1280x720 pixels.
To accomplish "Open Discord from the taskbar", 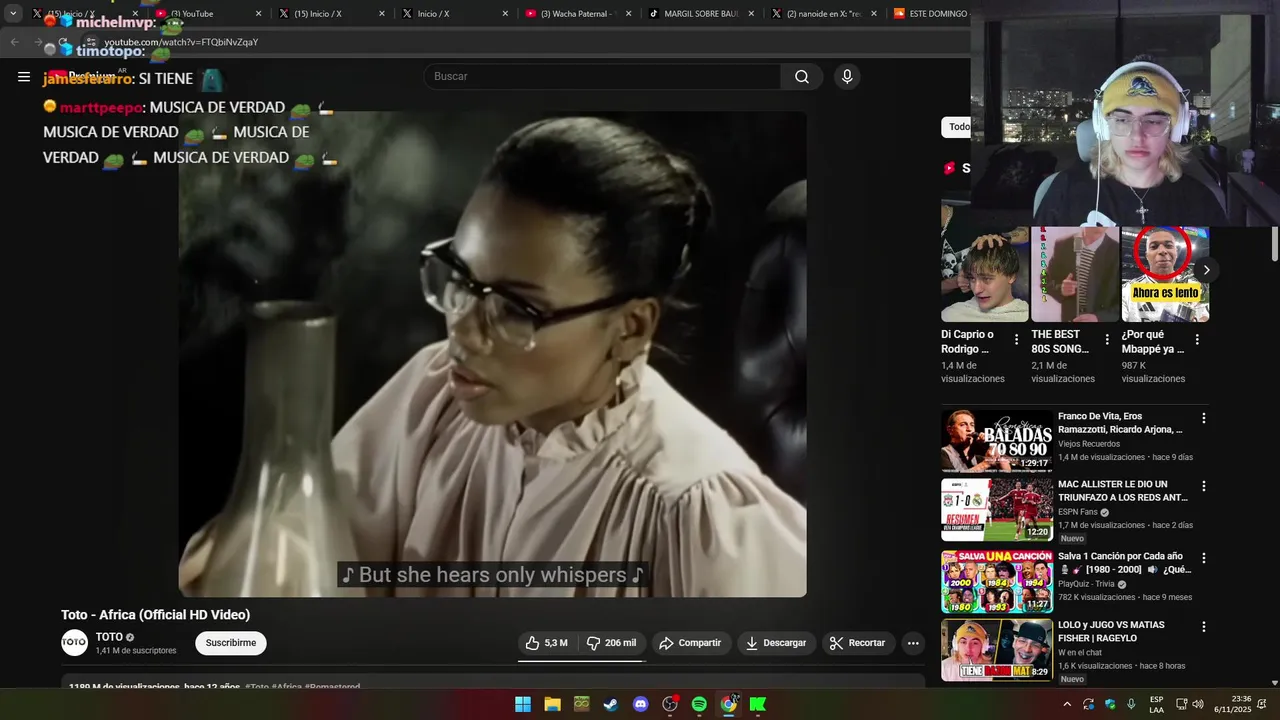I will (x=641, y=704).
